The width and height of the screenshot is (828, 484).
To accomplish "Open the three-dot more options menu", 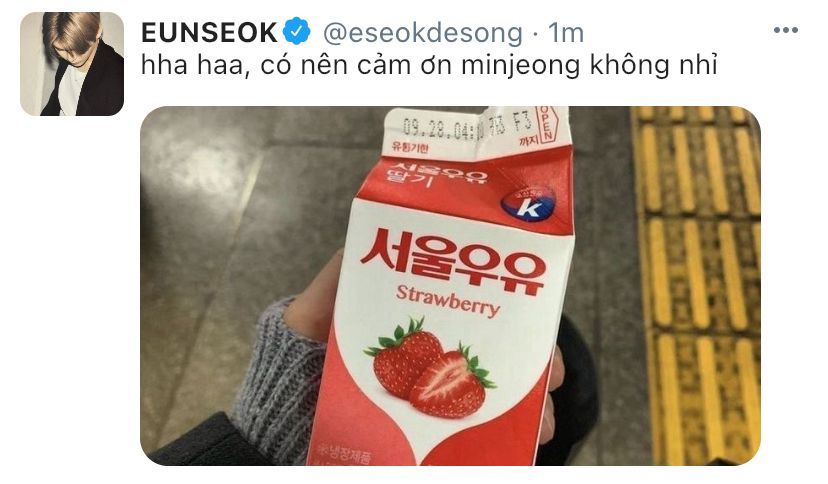I will click(786, 30).
